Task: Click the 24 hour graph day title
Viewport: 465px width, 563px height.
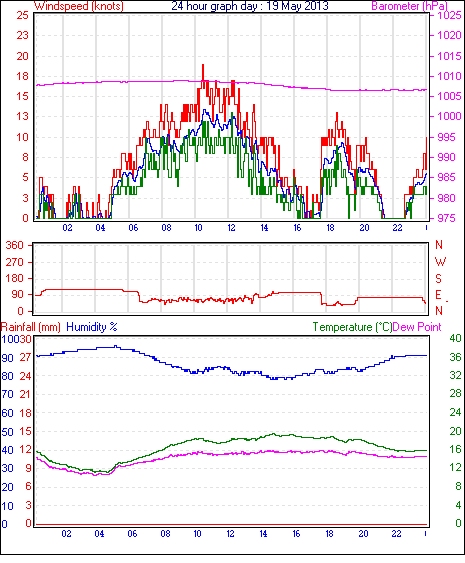Action: point(250,6)
